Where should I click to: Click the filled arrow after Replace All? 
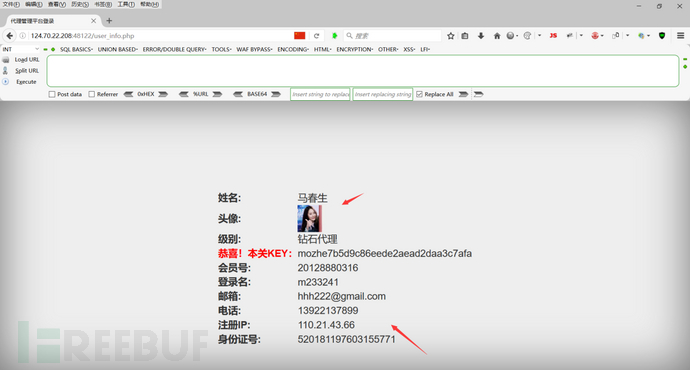click(463, 94)
